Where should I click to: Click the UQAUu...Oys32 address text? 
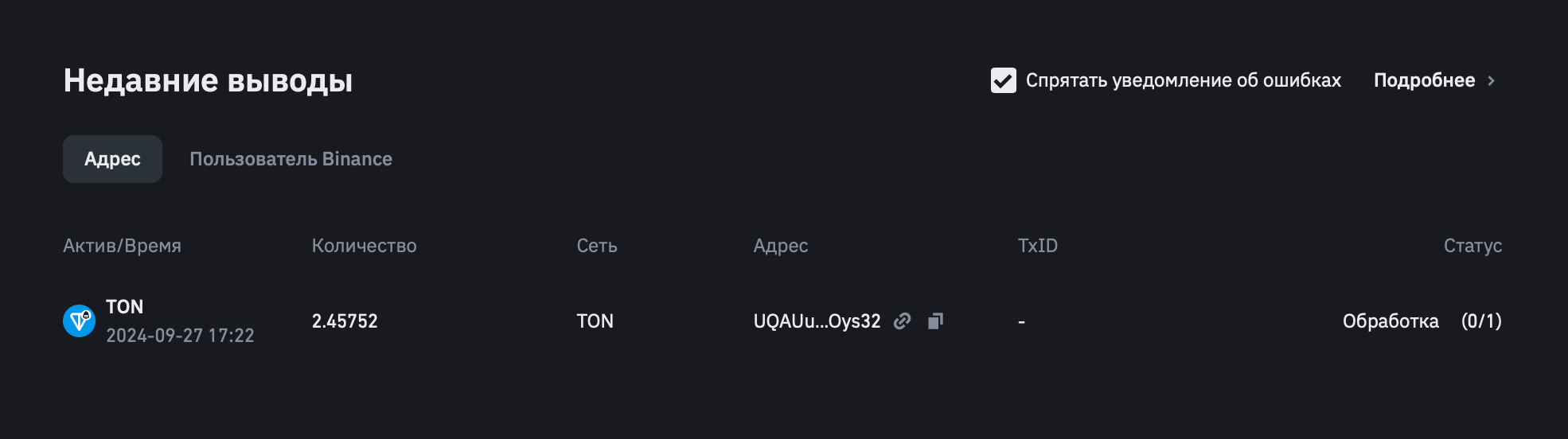coord(817,321)
